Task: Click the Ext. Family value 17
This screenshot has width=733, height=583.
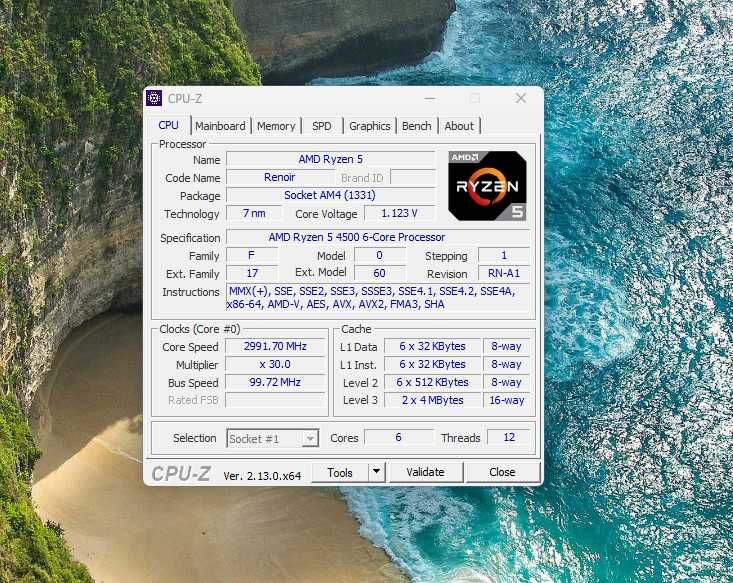Action: coord(252,273)
